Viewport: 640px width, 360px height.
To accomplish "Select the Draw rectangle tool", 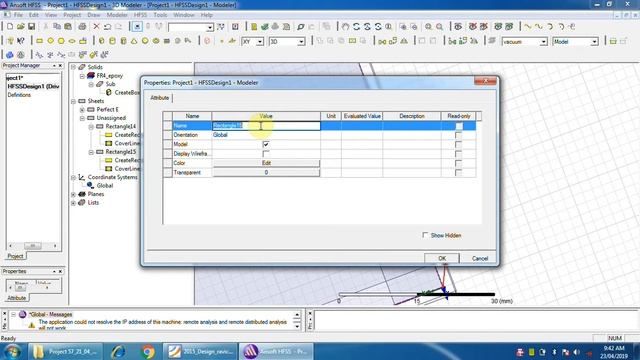I will click(40, 41).
